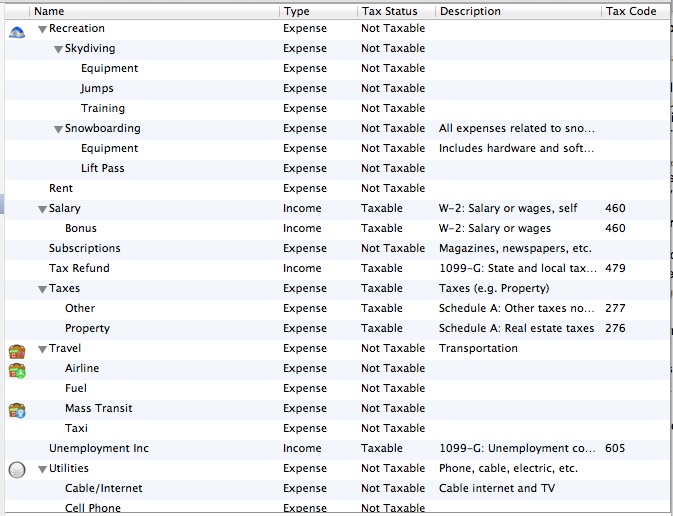Collapse the Salary category triangle

42,209
